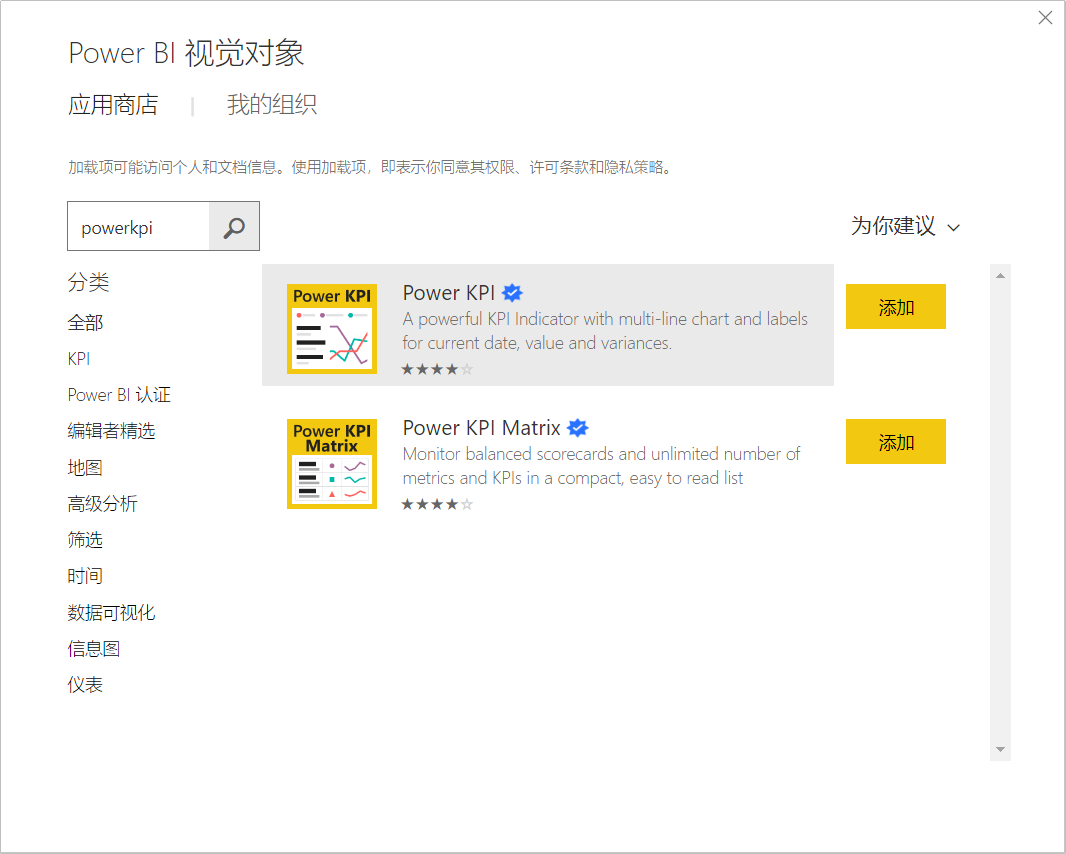1066x854 pixels.
Task: Select the 应用商店 tab
Action: [113, 105]
